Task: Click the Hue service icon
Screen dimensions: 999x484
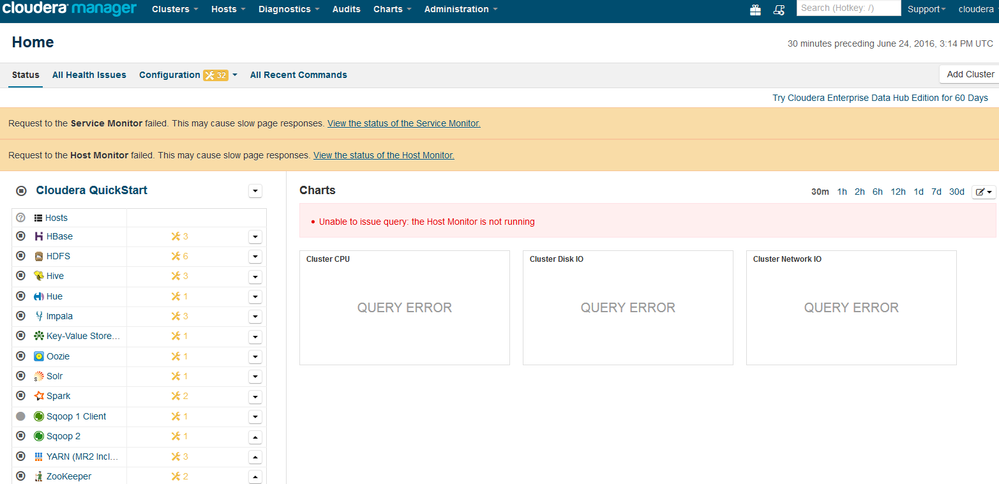Action: click(39, 296)
